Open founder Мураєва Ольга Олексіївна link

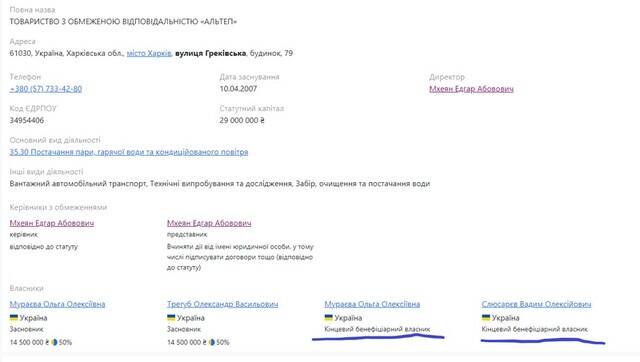tap(57, 304)
